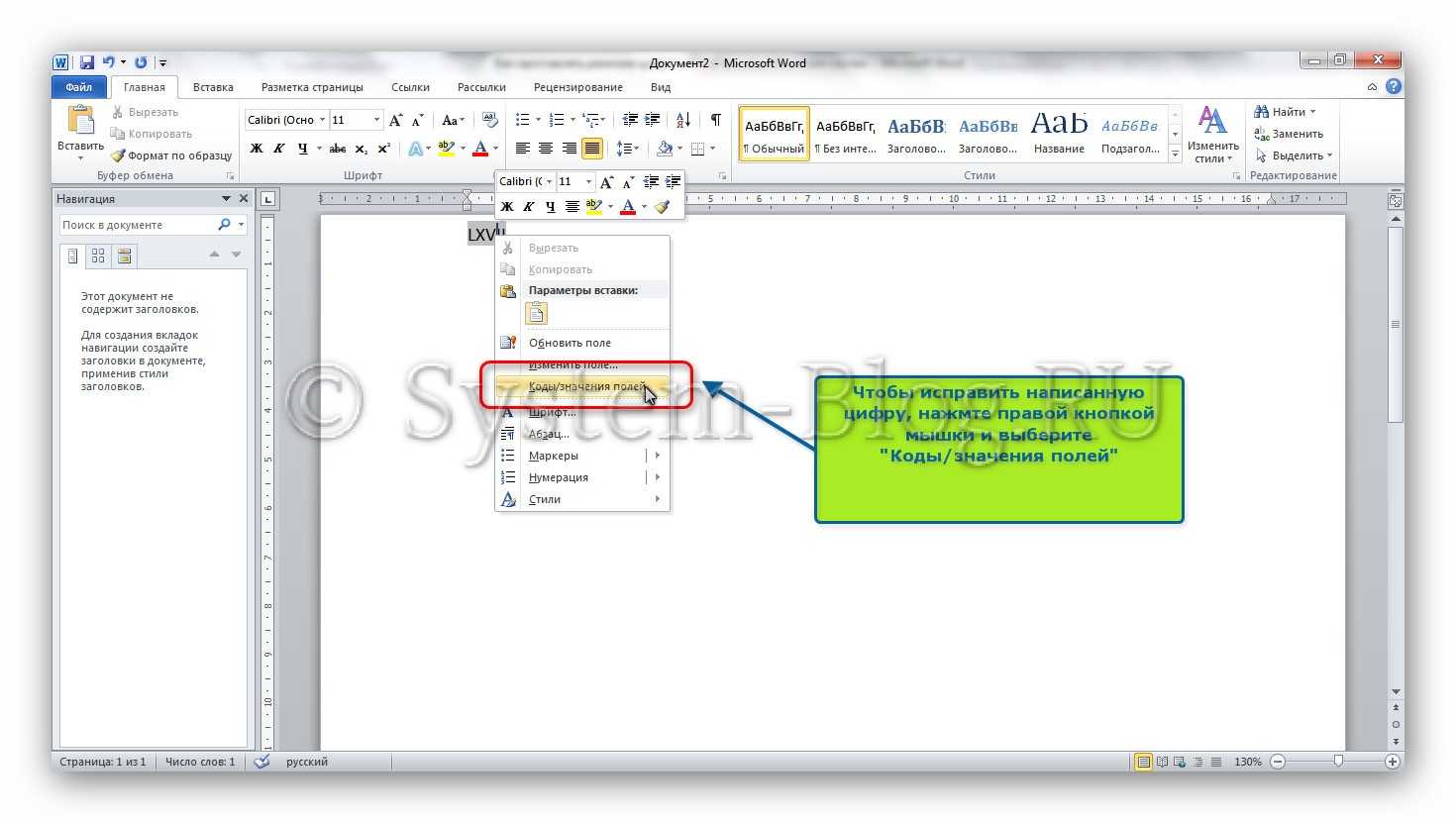
Task: Switch to the Рецензирование tab
Action: (578, 87)
